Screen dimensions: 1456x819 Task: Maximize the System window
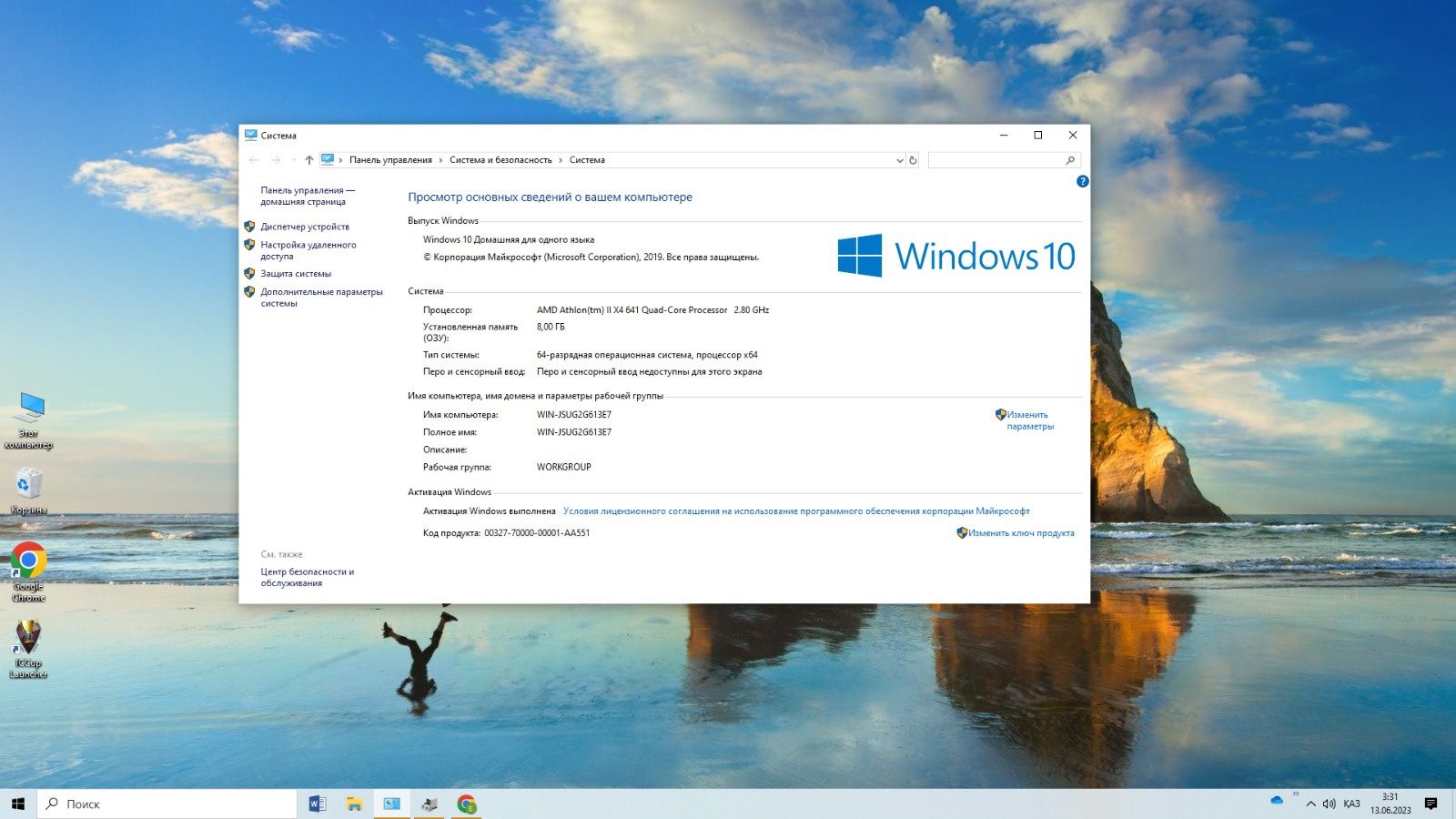coord(1038,135)
